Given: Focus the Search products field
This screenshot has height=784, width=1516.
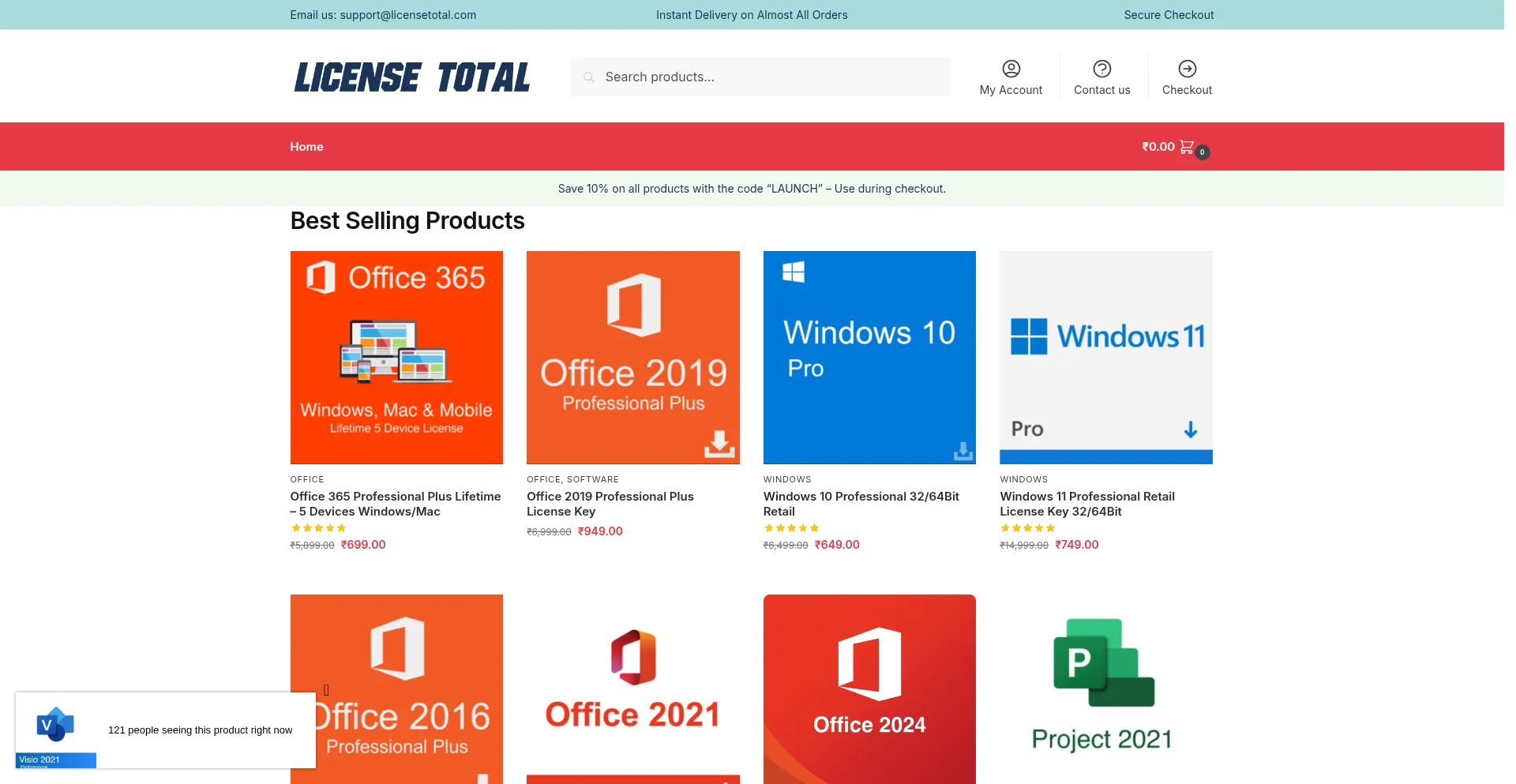Looking at the screenshot, I should 760,77.
